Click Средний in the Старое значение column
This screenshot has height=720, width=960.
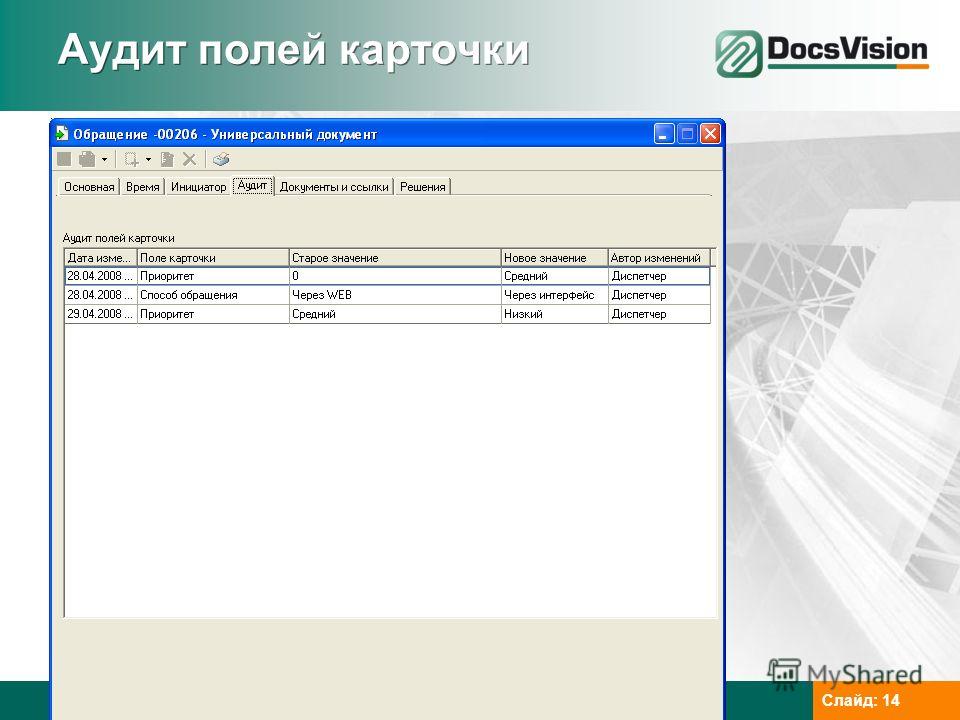(x=396, y=314)
